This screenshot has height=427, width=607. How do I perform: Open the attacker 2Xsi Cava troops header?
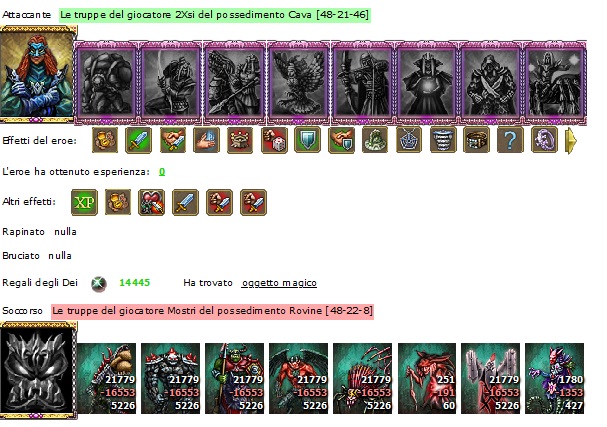[x=214, y=15]
